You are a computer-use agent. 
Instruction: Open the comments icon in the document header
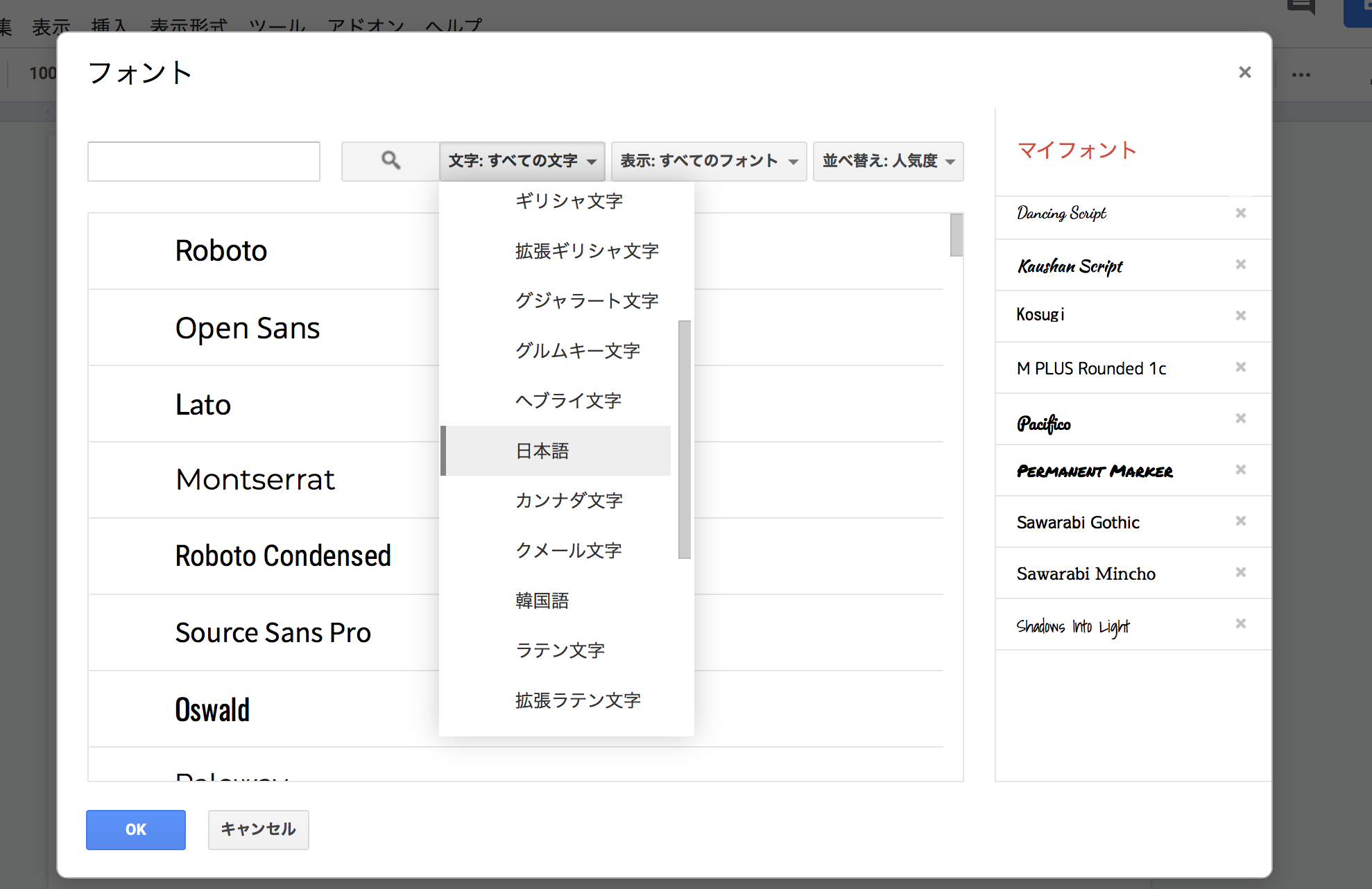tap(1301, 7)
